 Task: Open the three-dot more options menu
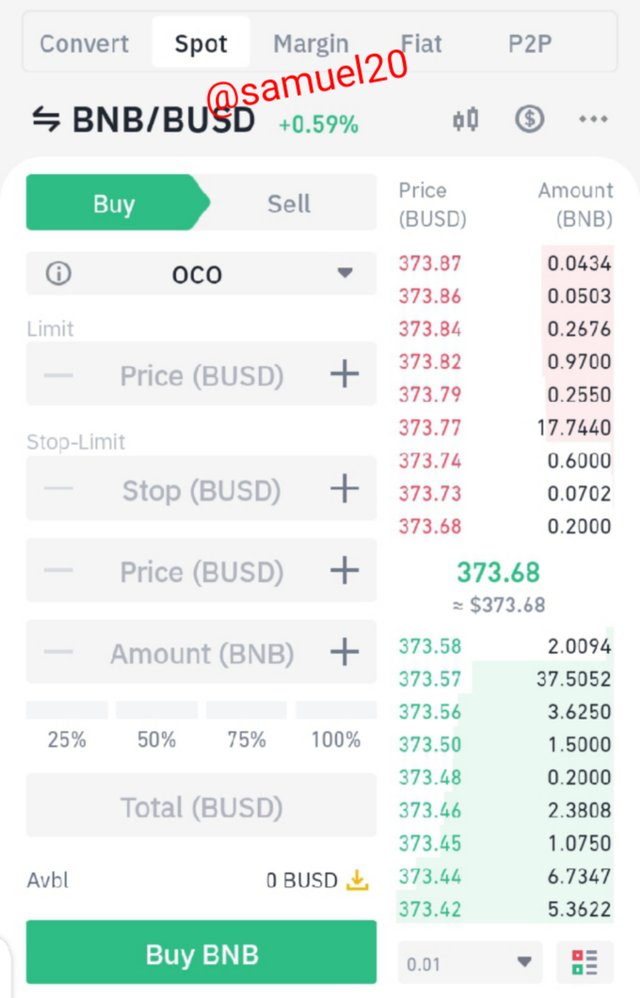[593, 119]
